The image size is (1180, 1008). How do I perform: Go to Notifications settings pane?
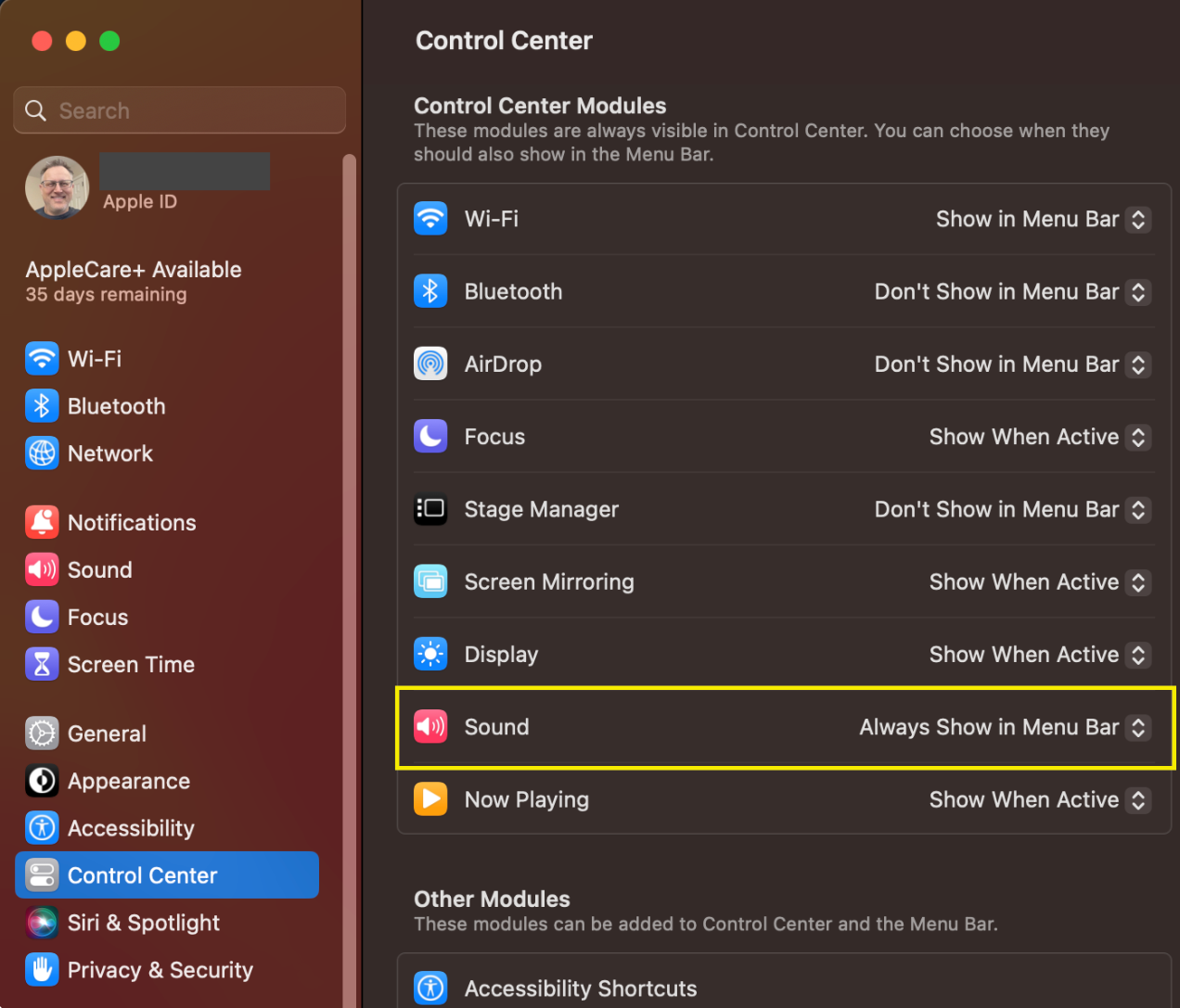tap(167, 522)
